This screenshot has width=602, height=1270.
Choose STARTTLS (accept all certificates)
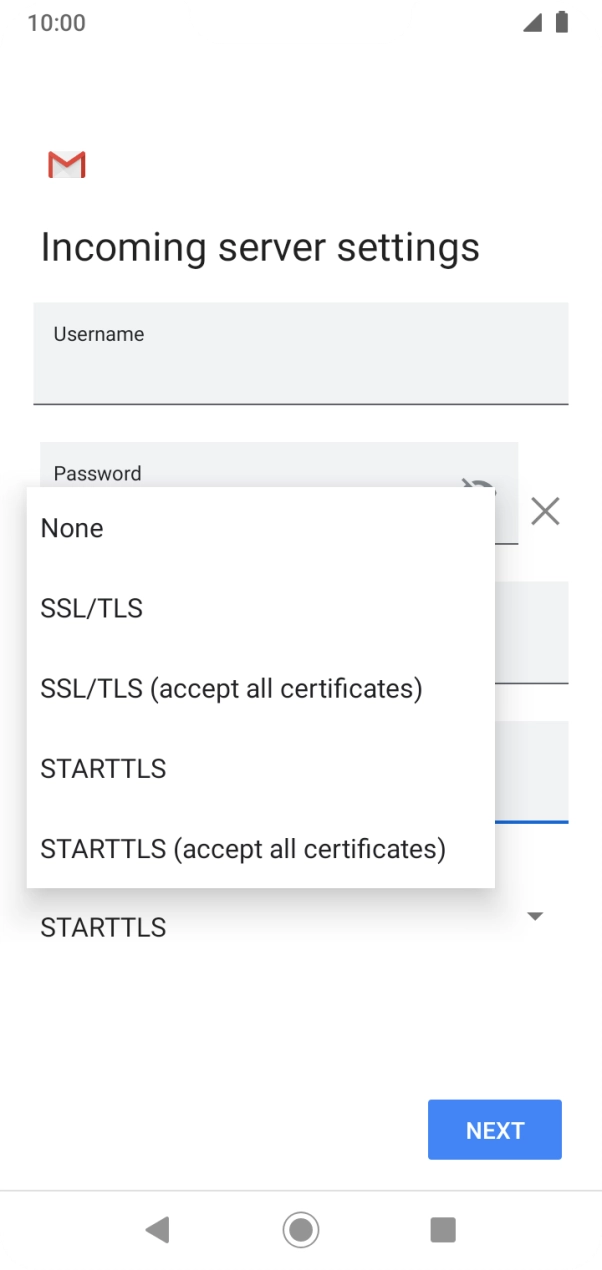242,848
